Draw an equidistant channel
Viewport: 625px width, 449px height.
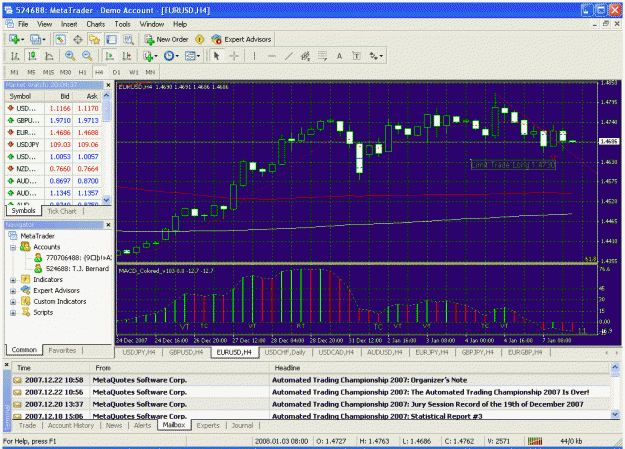[305, 56]
